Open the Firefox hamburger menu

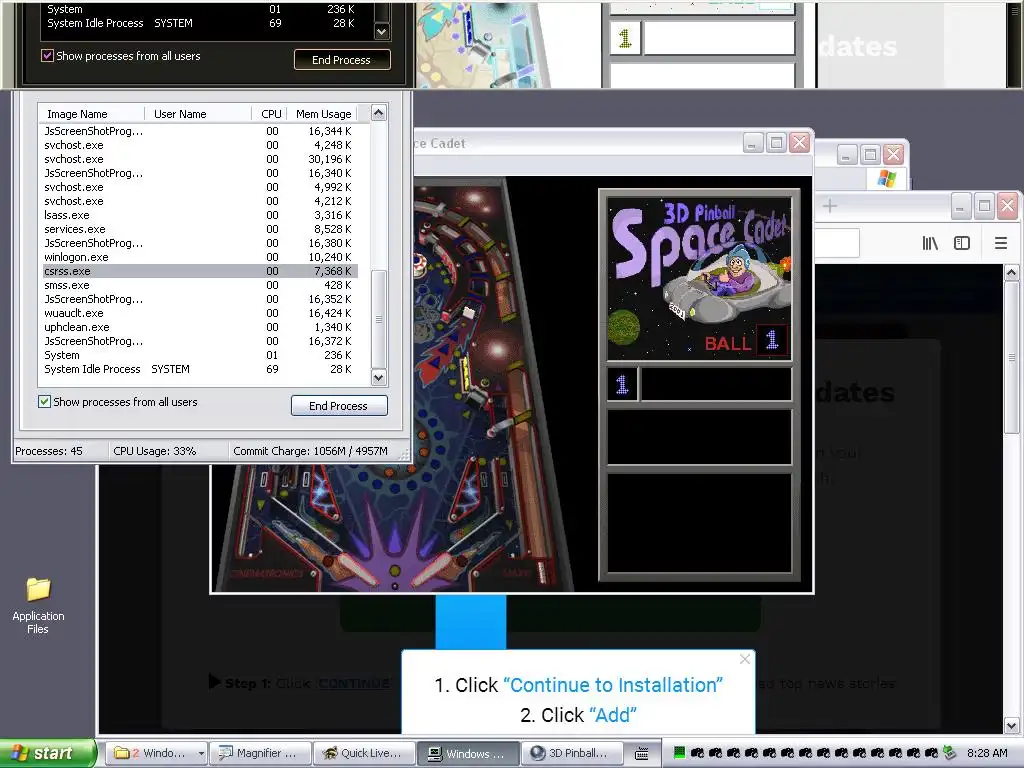pos(1000,244)
